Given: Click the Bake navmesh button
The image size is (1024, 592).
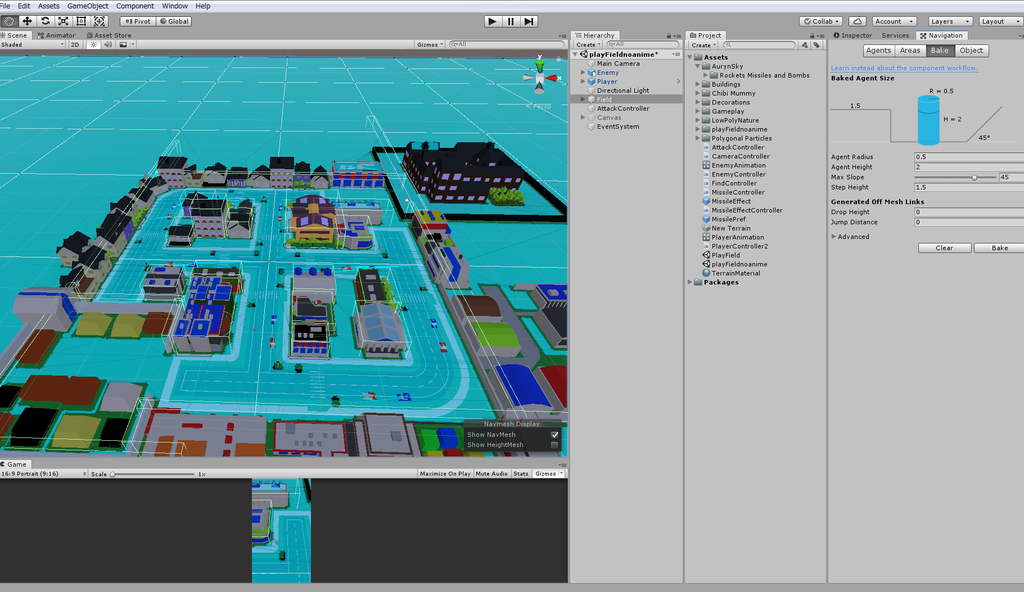Looking at the screenshot, I should pos(999,248).
